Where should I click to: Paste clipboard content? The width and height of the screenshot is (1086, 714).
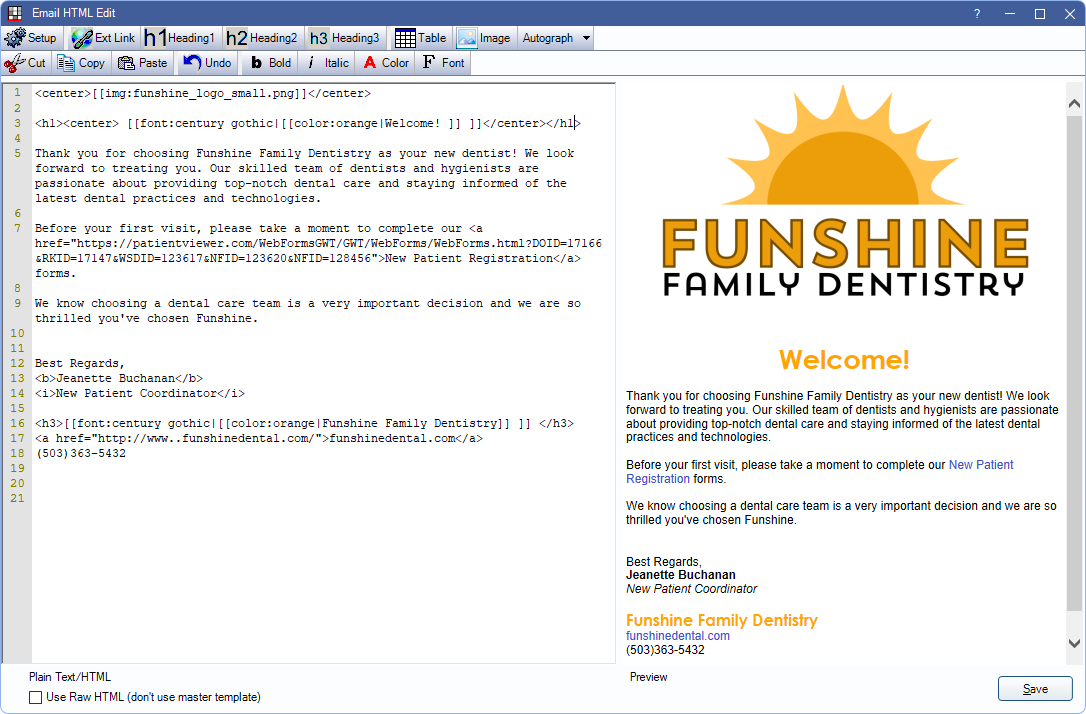point(142,63)
